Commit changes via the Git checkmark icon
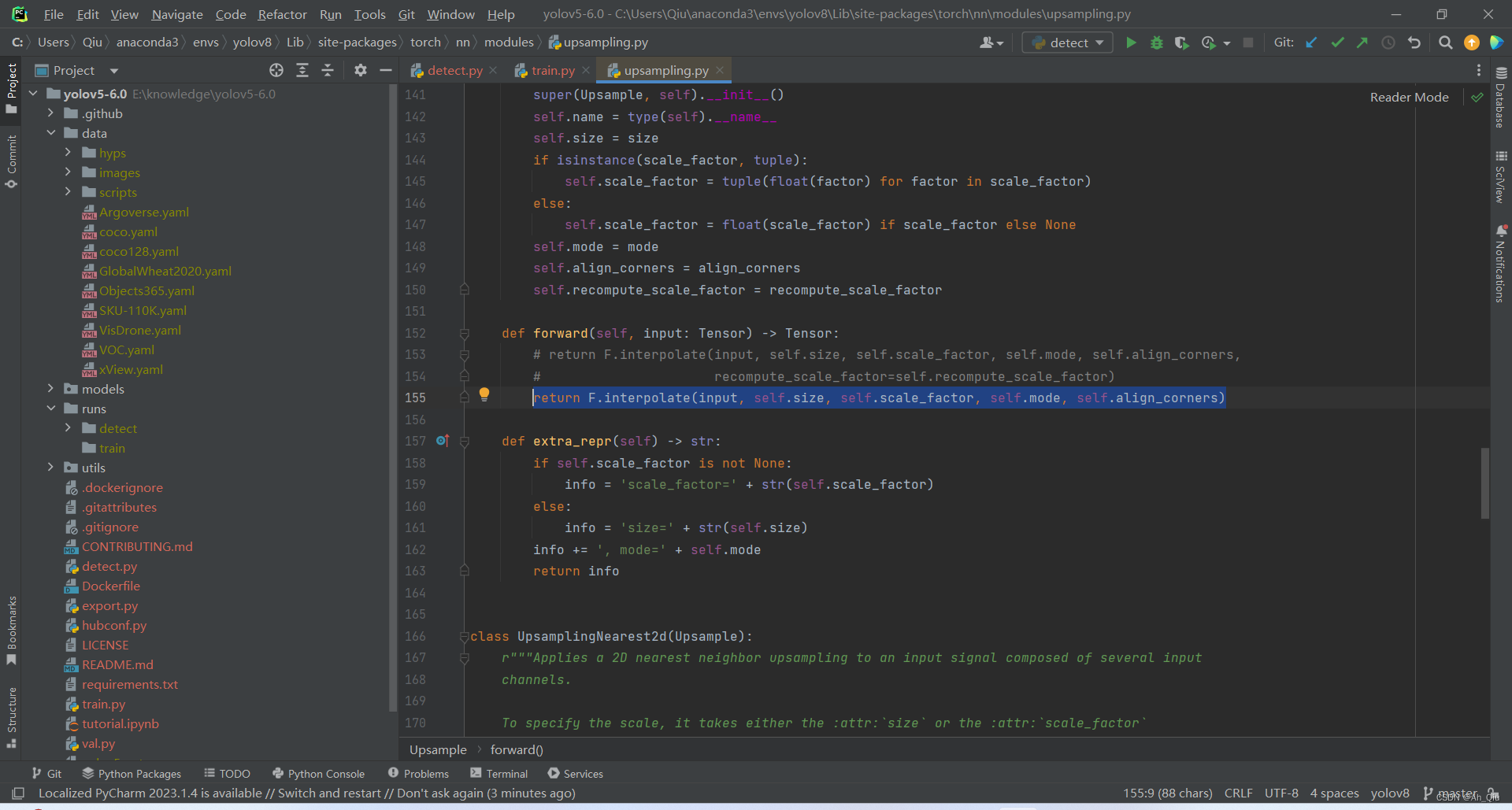The height and width of the screenshot is (810, 1512). (1337, 43)
